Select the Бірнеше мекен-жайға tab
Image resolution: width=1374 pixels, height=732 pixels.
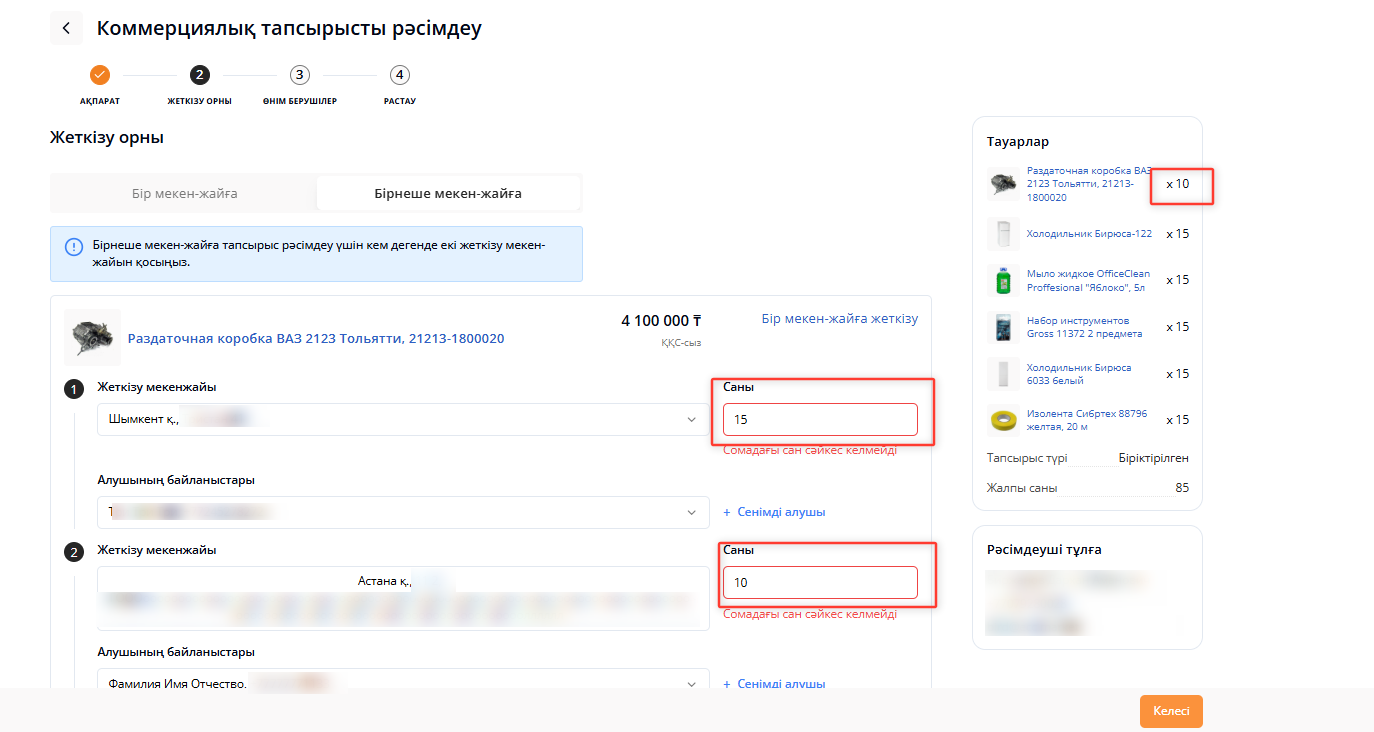[x=448, y=193]
